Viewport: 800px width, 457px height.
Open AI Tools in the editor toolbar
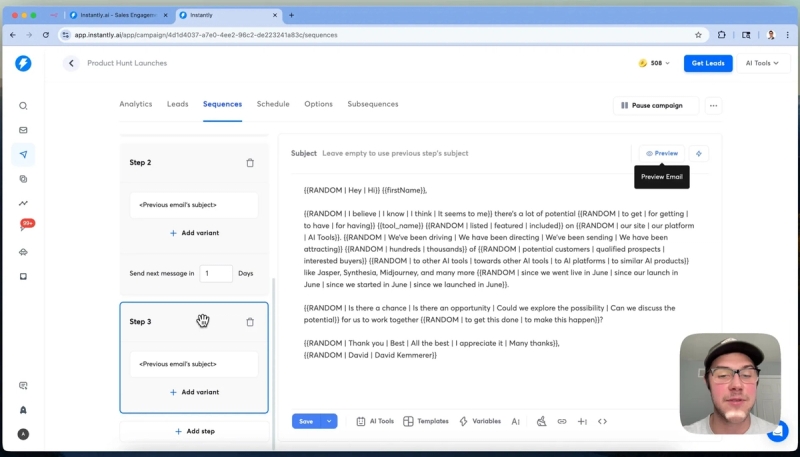click(x=375, y=421)
